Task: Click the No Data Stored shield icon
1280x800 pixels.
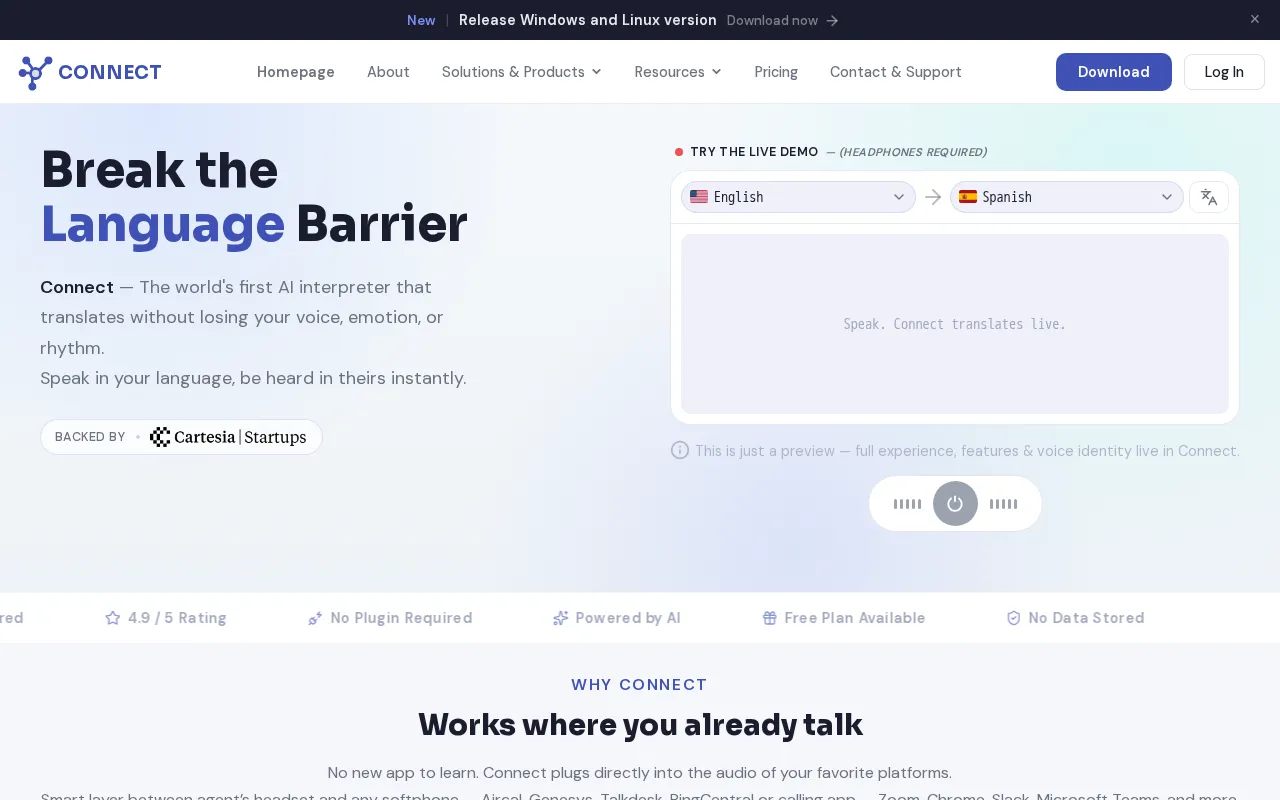Action: tap(1014, 618)
